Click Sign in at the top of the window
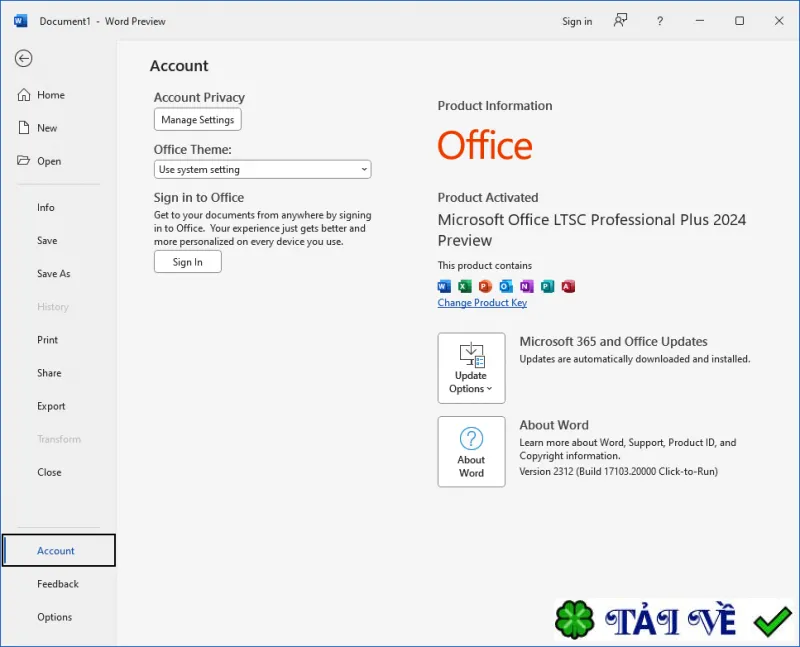Image resolution: width=800 pixels, height=647 pixels. (577, 21)
